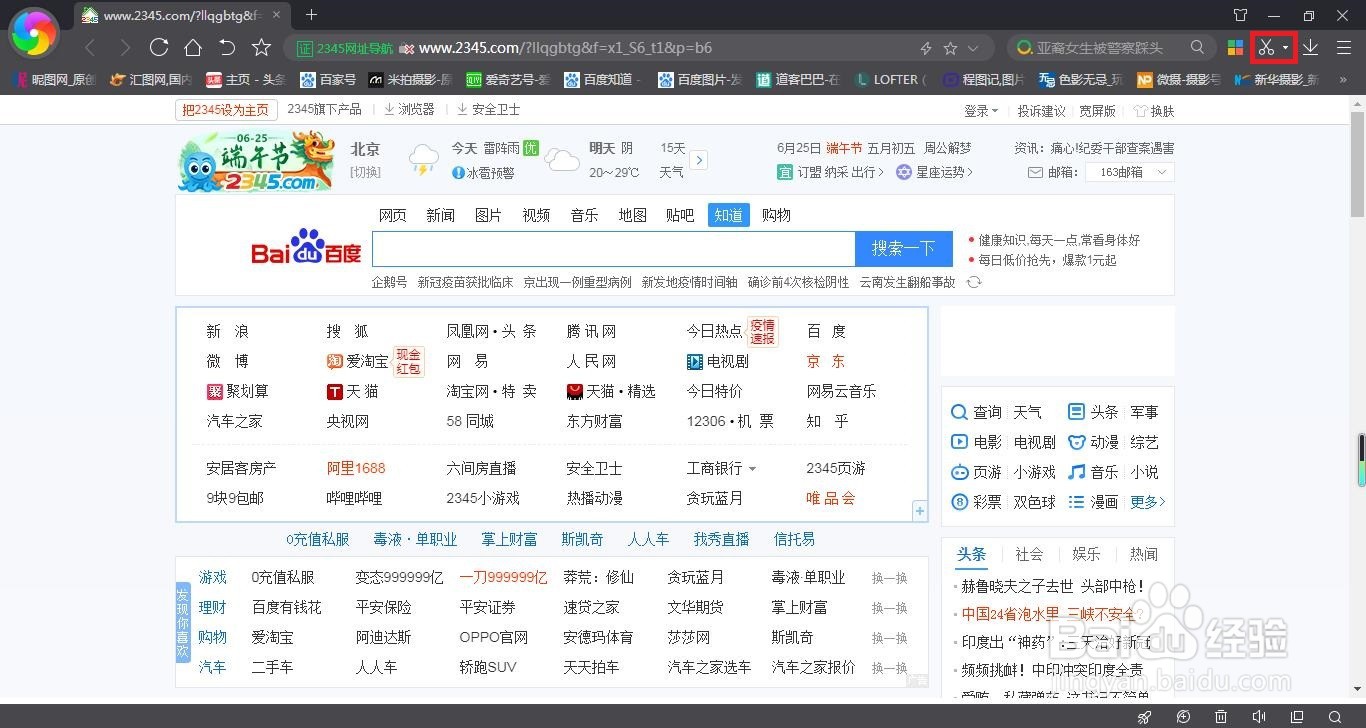1366x728 pixels.
Task: Open the colorful apps grid icon
Action: [1236, 48]
